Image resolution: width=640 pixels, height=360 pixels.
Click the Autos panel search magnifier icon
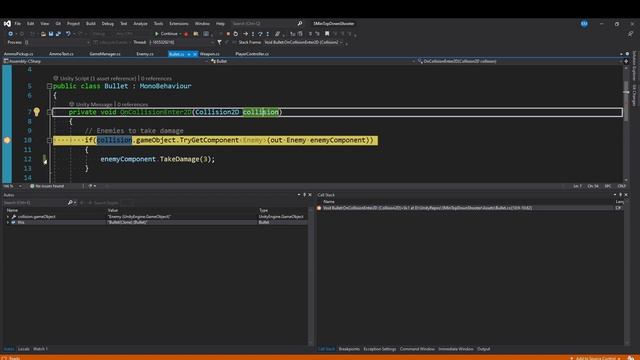pos(70,202)
